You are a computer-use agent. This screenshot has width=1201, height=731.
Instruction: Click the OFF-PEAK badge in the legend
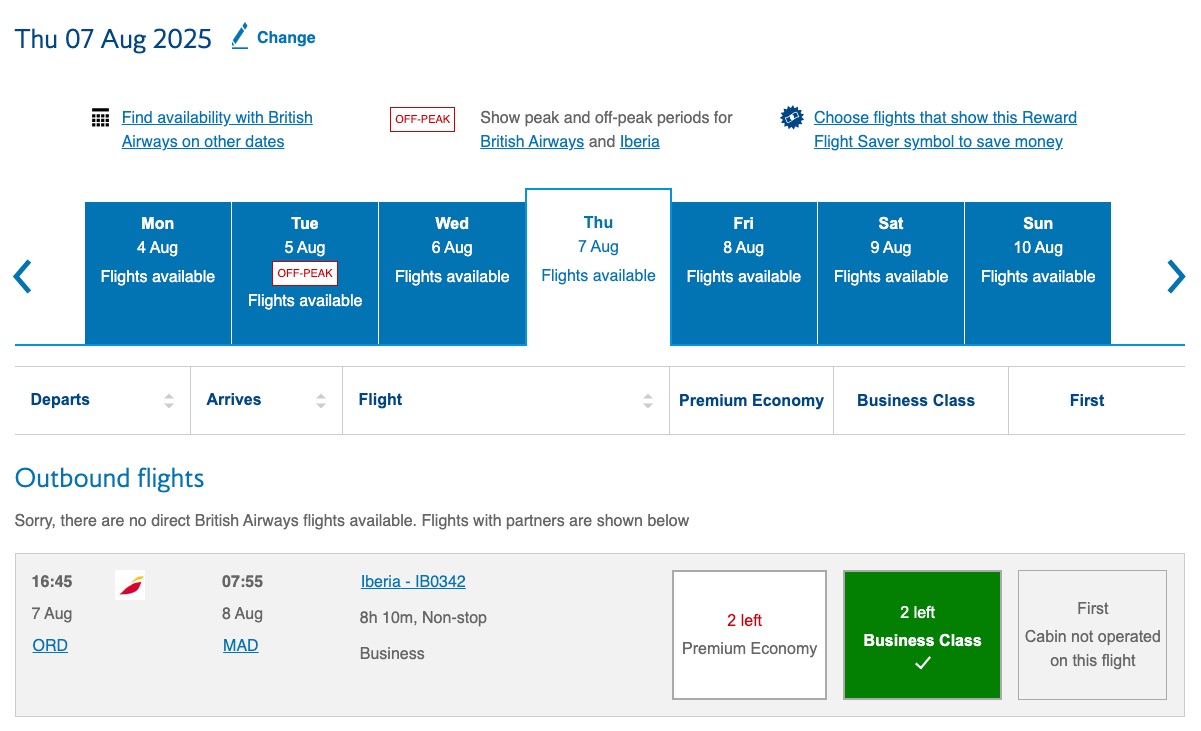pos(422,118)
